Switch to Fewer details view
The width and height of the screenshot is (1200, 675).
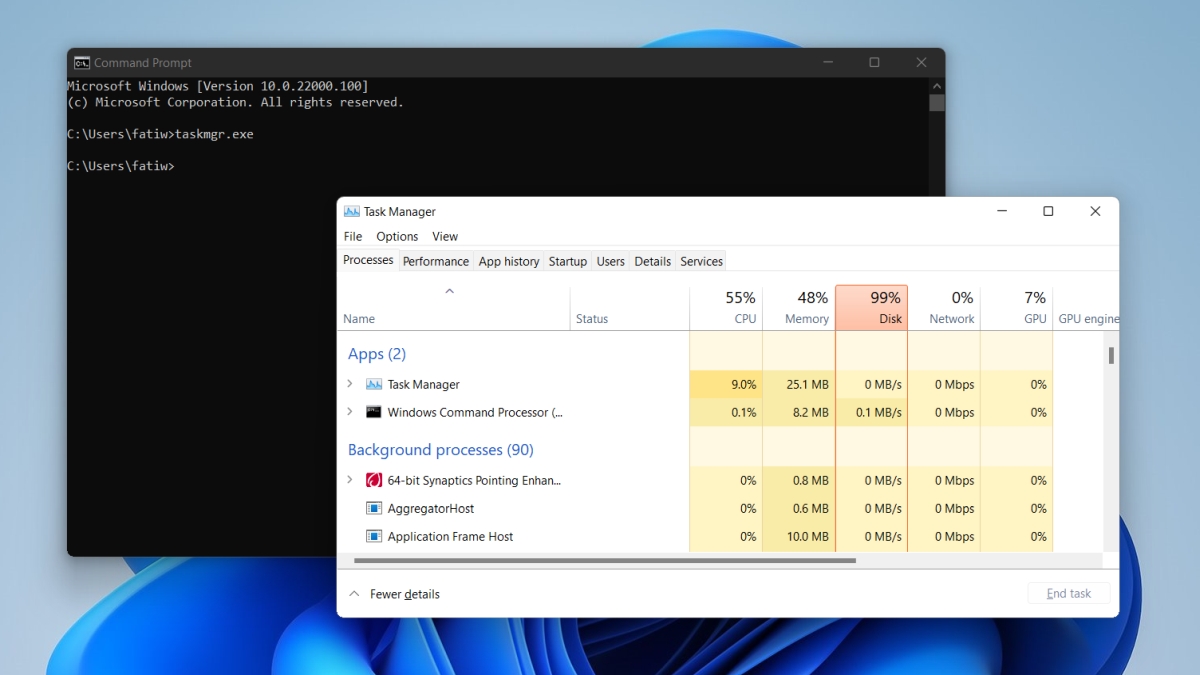tap(404, 593)
